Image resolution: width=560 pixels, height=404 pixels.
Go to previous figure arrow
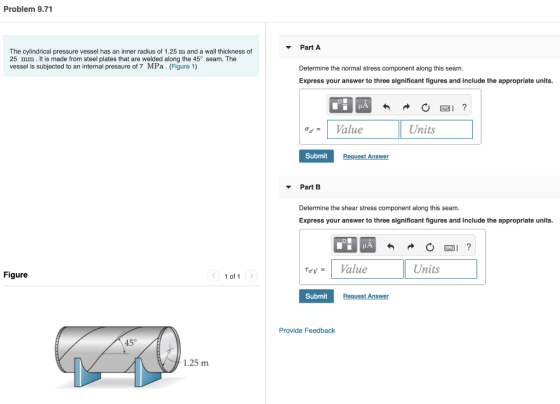214,276
